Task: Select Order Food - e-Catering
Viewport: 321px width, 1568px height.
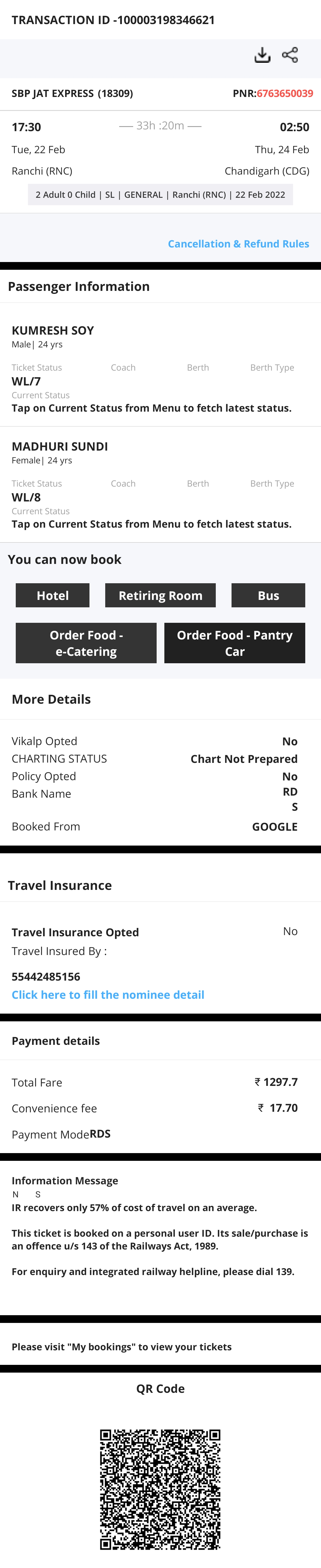Action: [86, 643]
